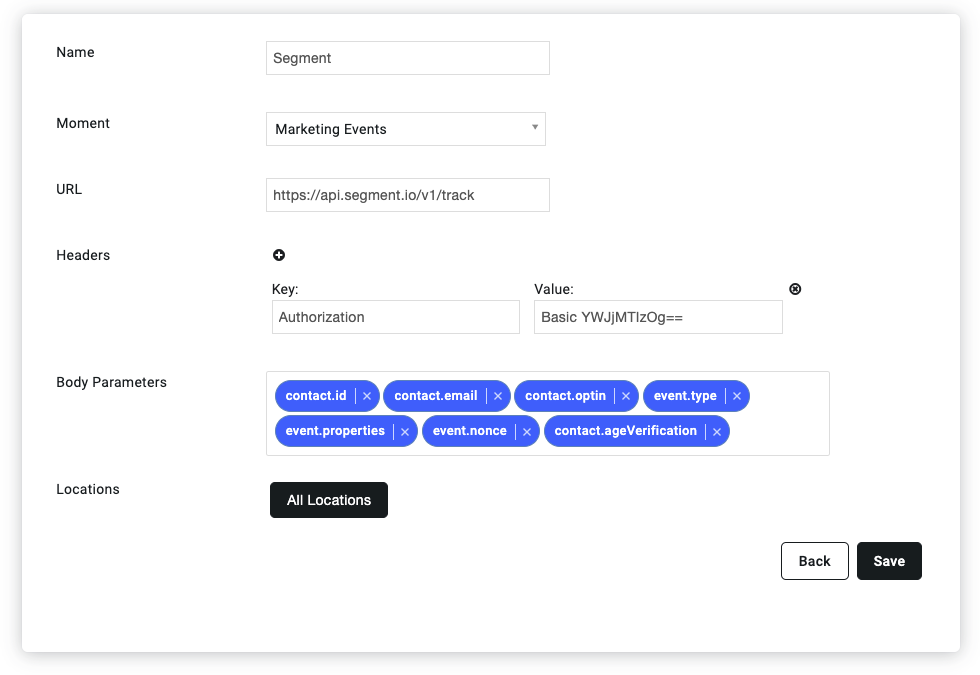Screen dimensions: 980x675
Task: Focus the header Value field
Action: (x=658, y=317)
